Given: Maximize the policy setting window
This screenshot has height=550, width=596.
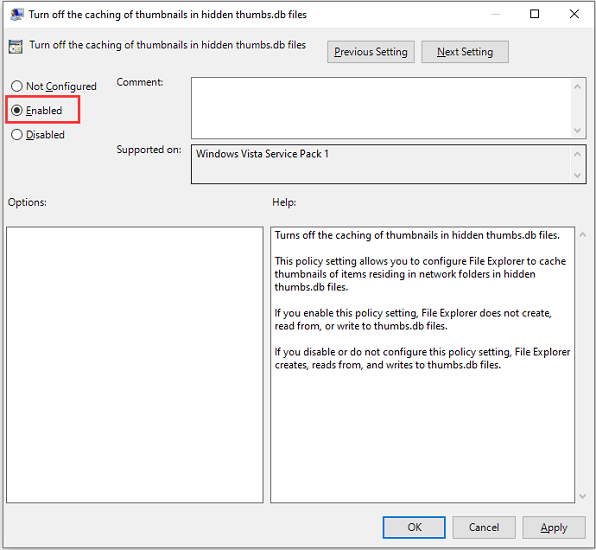Looking at the screenshot, I should click(534, 14).
